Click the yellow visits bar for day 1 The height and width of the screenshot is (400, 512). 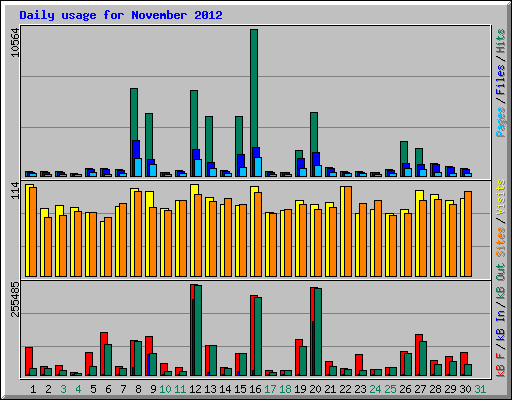pos(27,230)
